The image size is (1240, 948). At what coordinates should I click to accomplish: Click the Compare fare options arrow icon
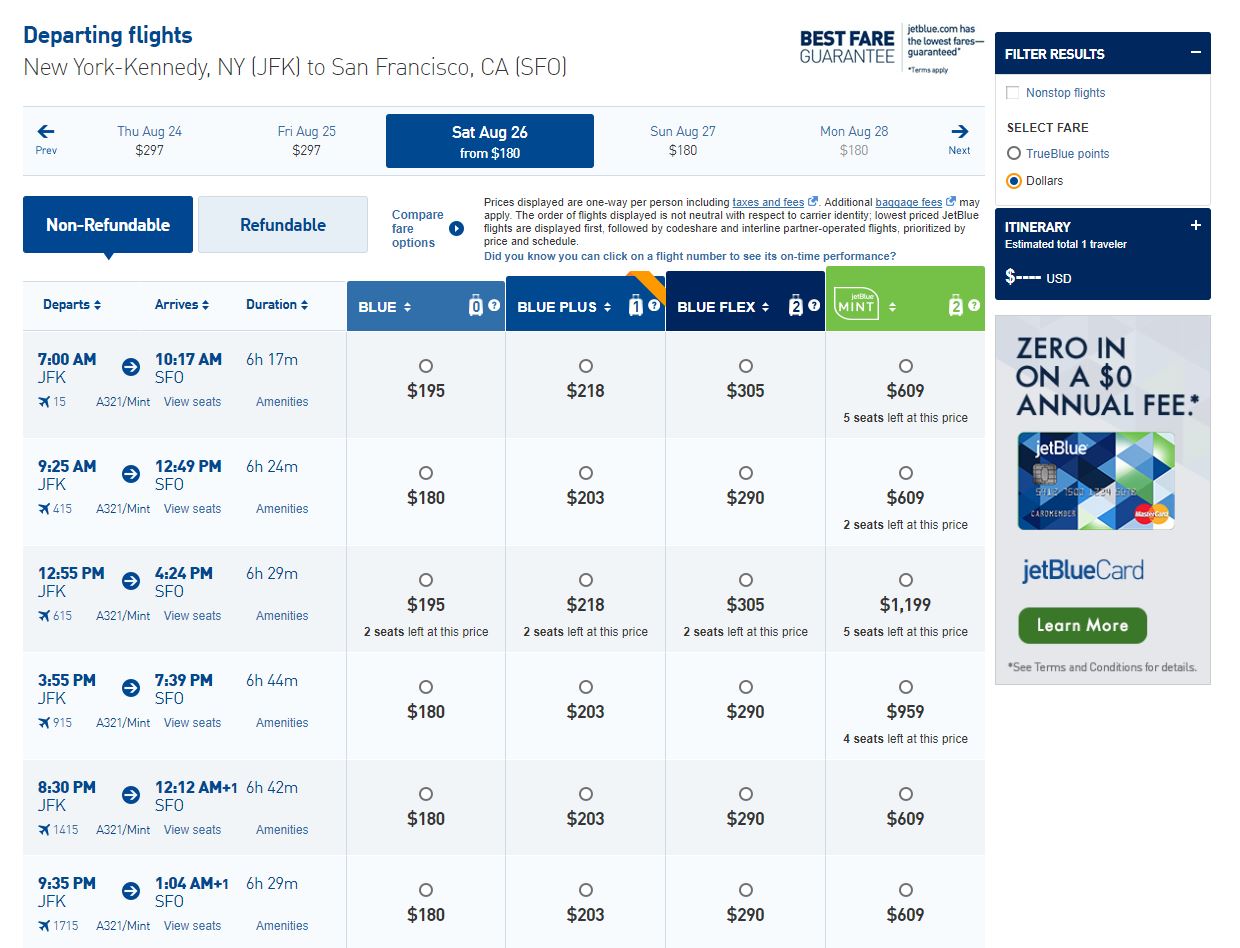[457, 228]
